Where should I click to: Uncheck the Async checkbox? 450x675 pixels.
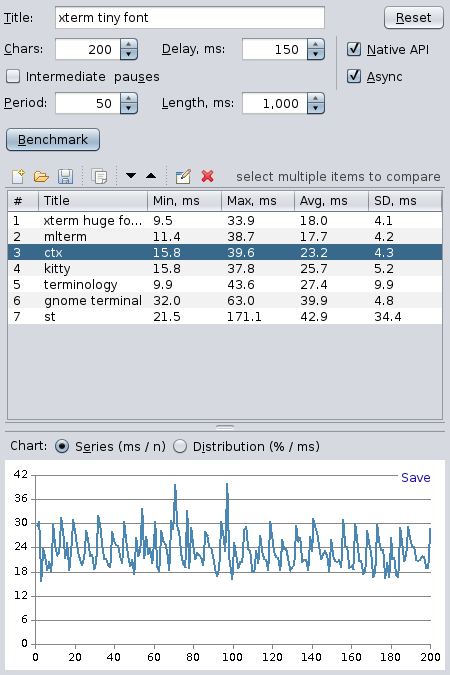tap(354, 76)
